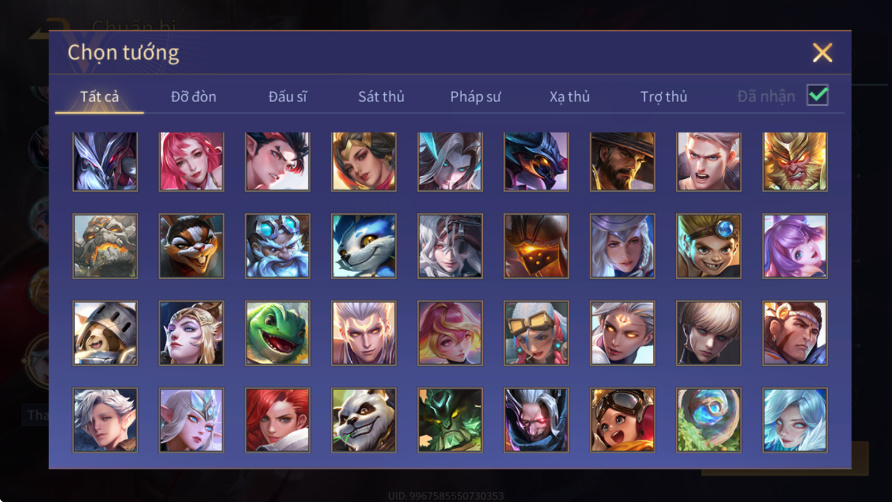Screen dimensions: 892x502
Task: Choose the red-haired woman hero portrait
Action: point(278,420)
